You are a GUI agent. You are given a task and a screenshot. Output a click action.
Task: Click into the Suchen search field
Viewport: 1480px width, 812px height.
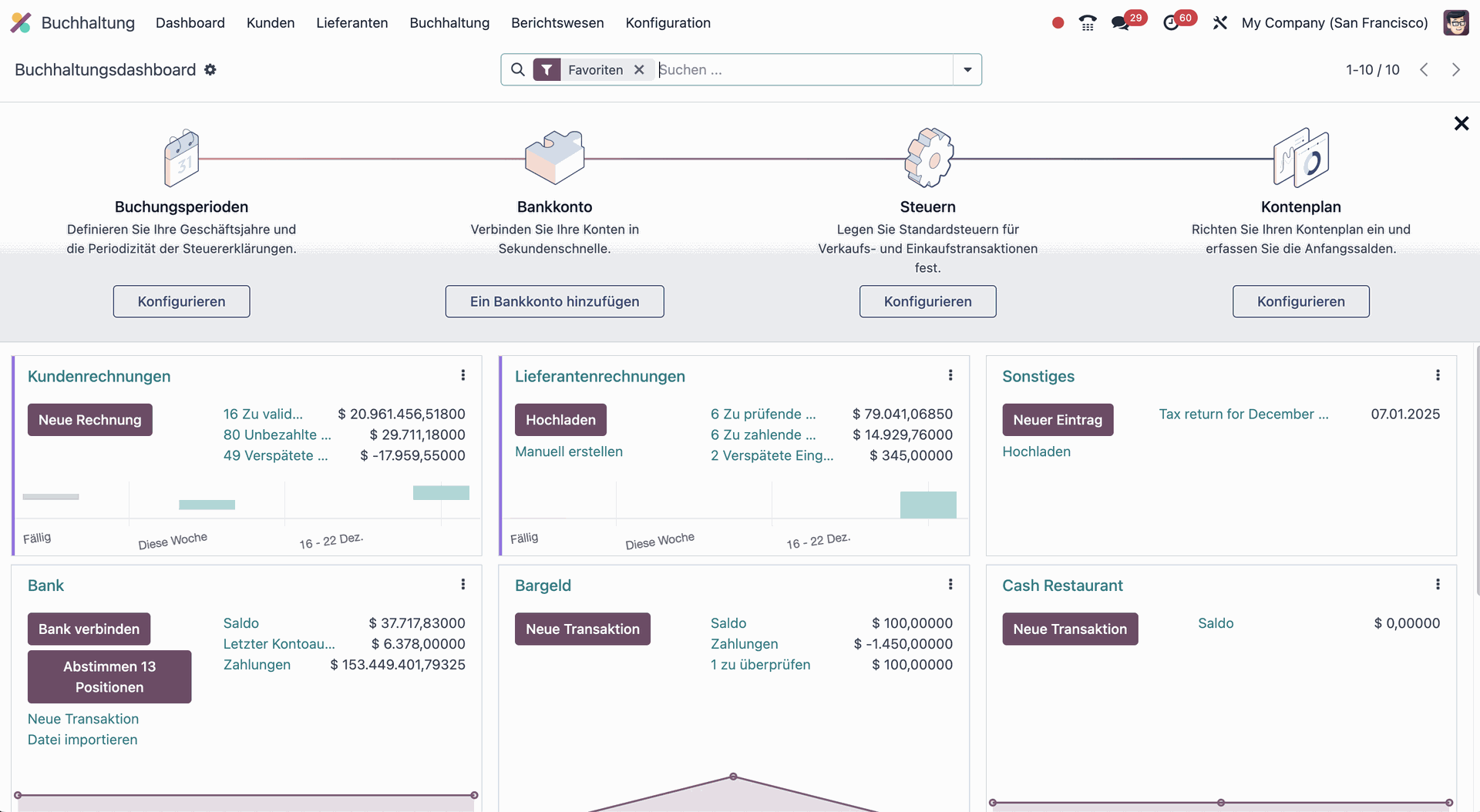(x=802, y=70)
